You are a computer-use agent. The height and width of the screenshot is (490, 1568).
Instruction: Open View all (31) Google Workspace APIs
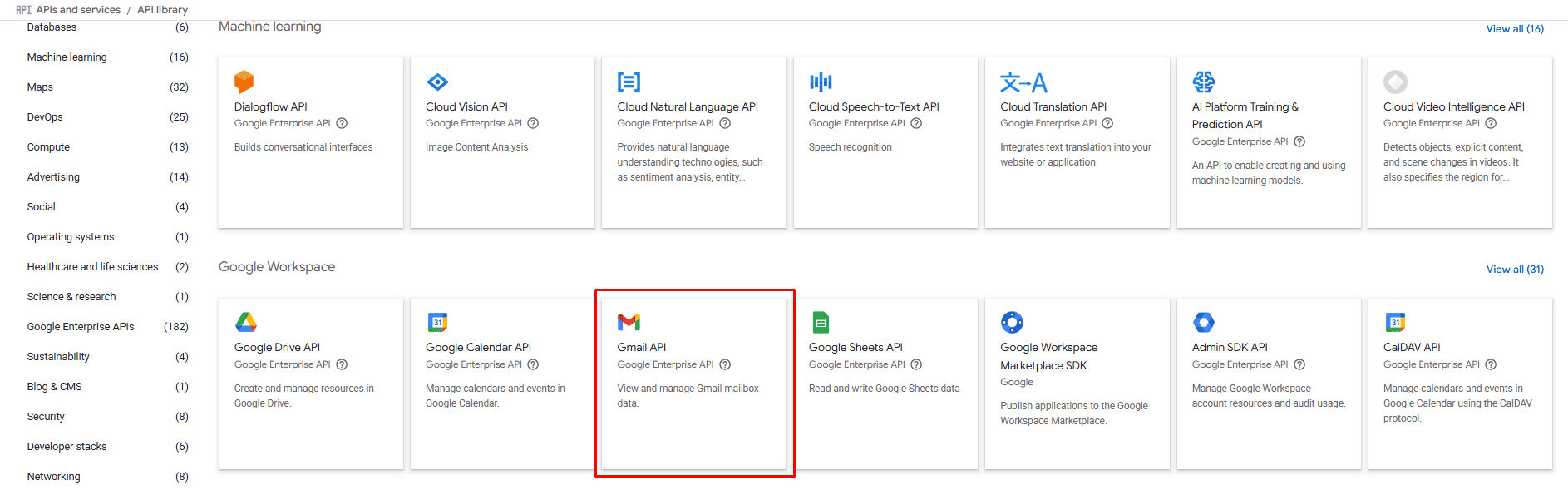(x=1514, y=270)
